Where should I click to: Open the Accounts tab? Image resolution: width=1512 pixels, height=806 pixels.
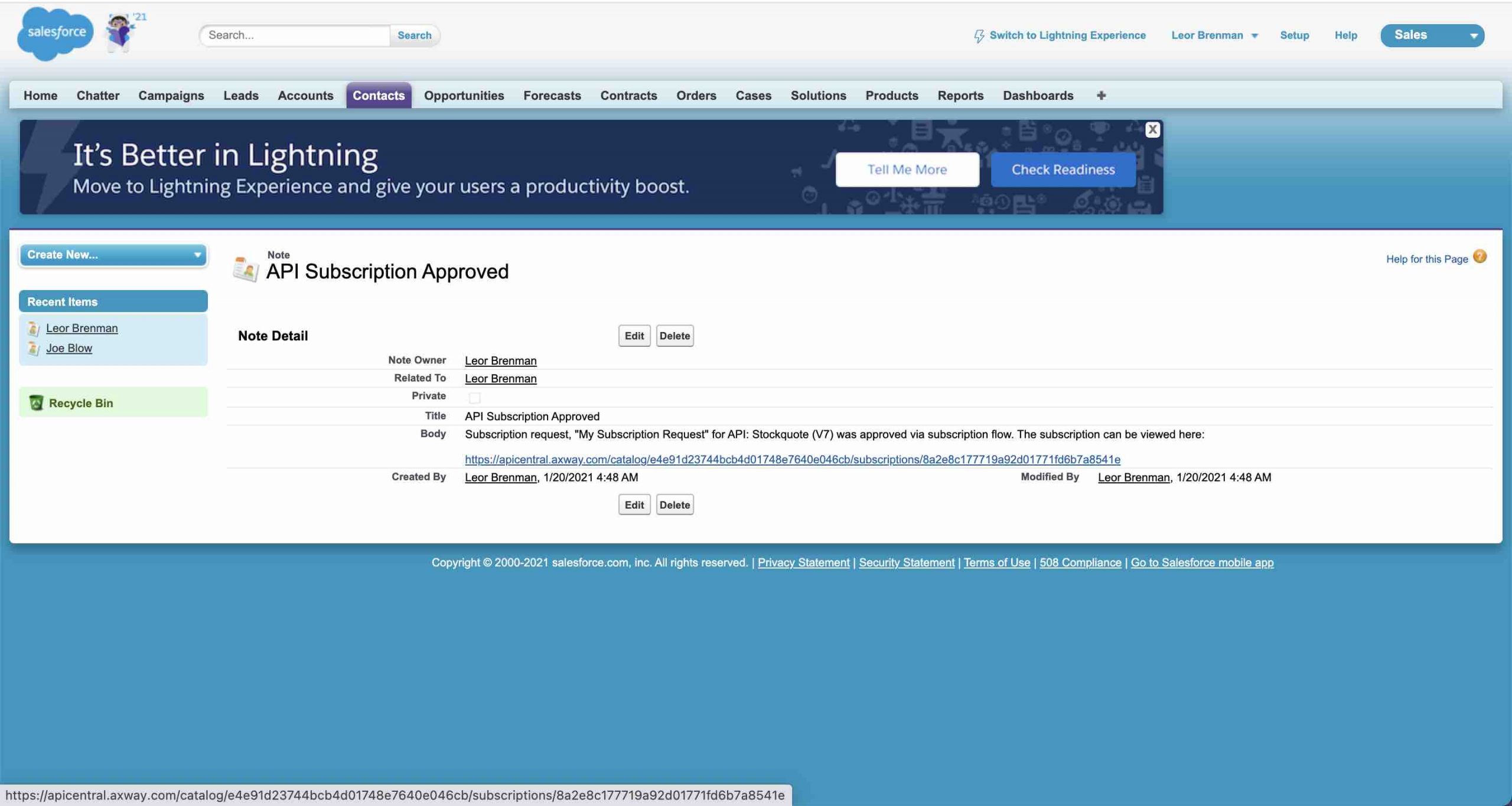pos(305,95)
